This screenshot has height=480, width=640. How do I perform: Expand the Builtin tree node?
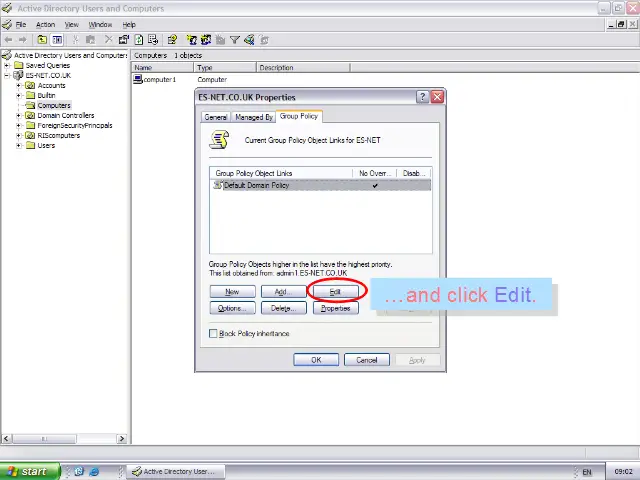pos(18,96)
